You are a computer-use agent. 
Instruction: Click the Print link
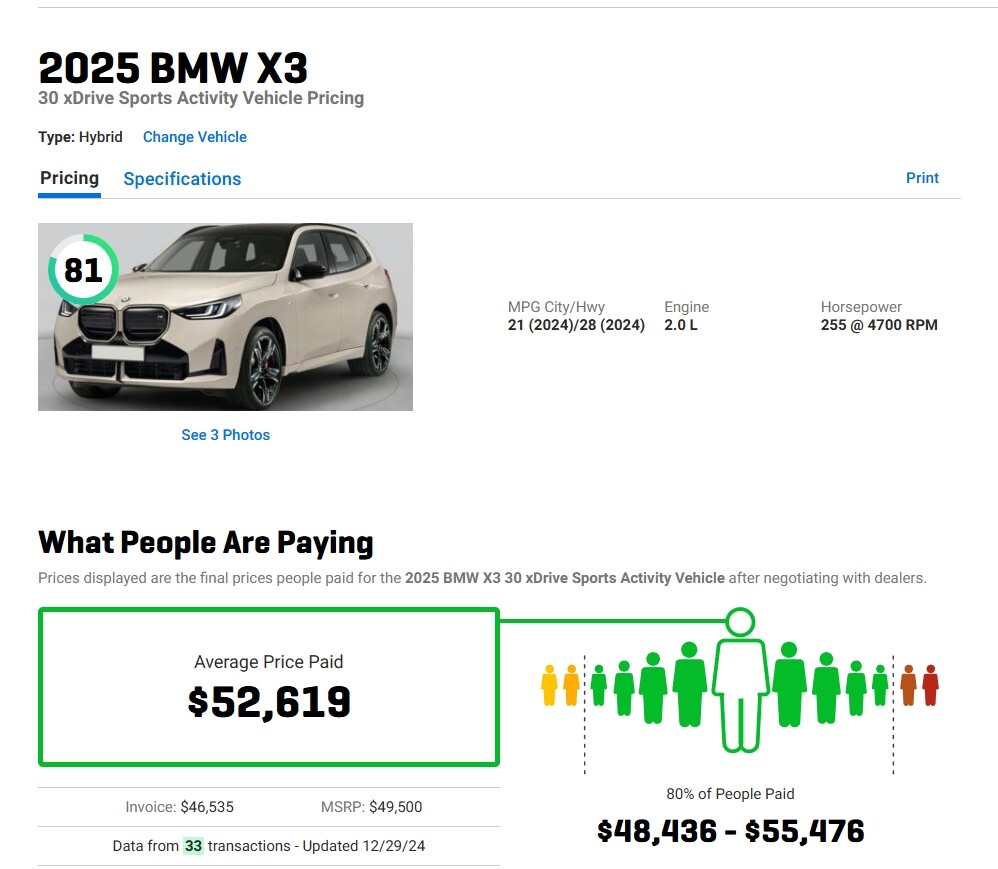(922, 178)
